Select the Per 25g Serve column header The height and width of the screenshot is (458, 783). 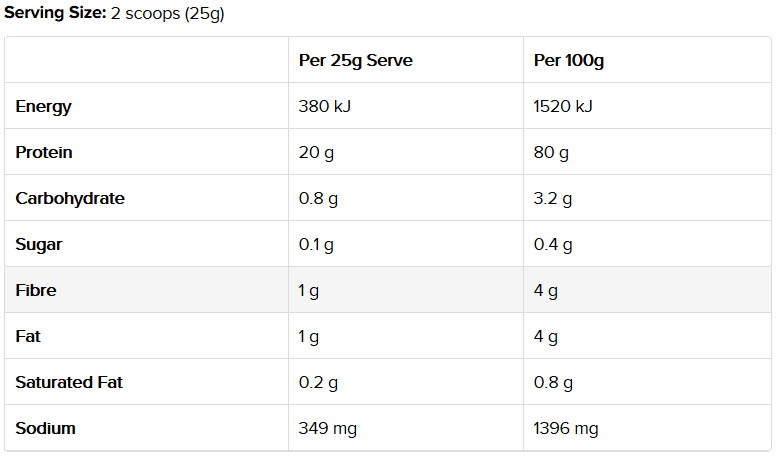[356, 60]
